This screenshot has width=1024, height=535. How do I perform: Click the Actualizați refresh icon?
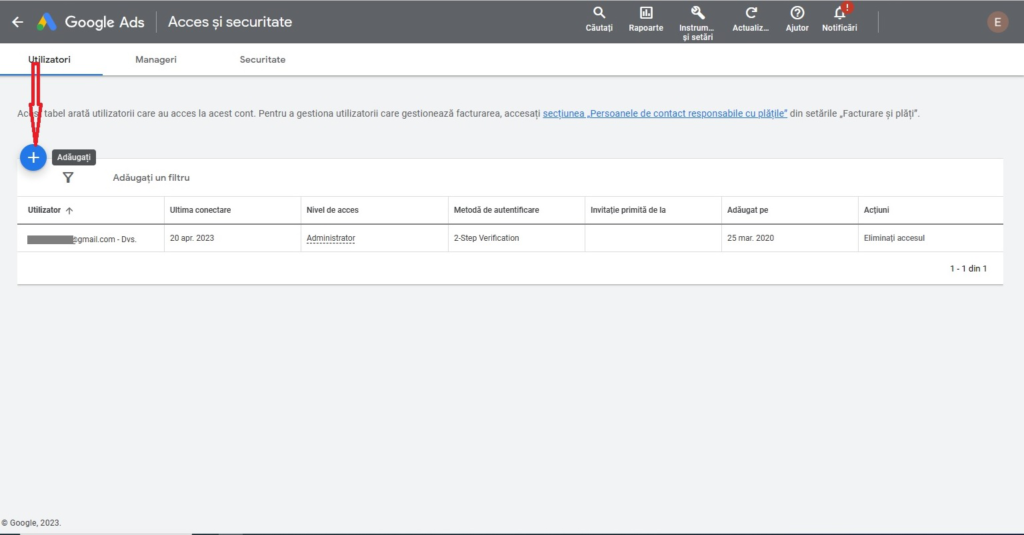pos(750,20)
